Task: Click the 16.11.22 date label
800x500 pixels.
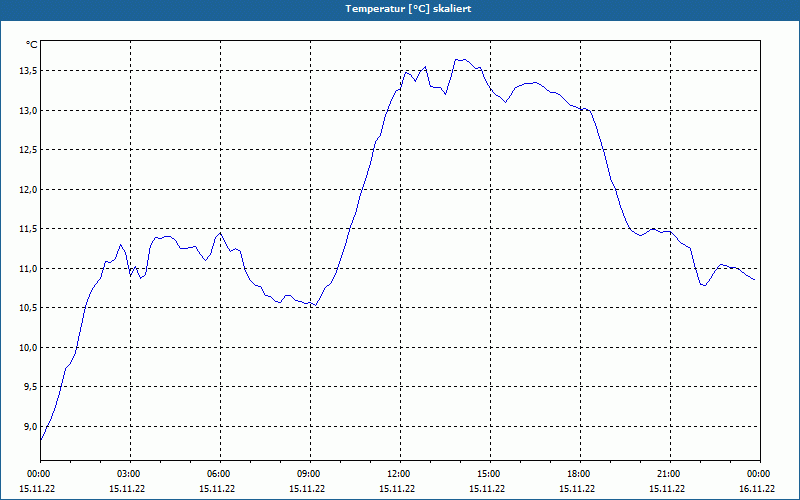Action: (x=757, y=489)
